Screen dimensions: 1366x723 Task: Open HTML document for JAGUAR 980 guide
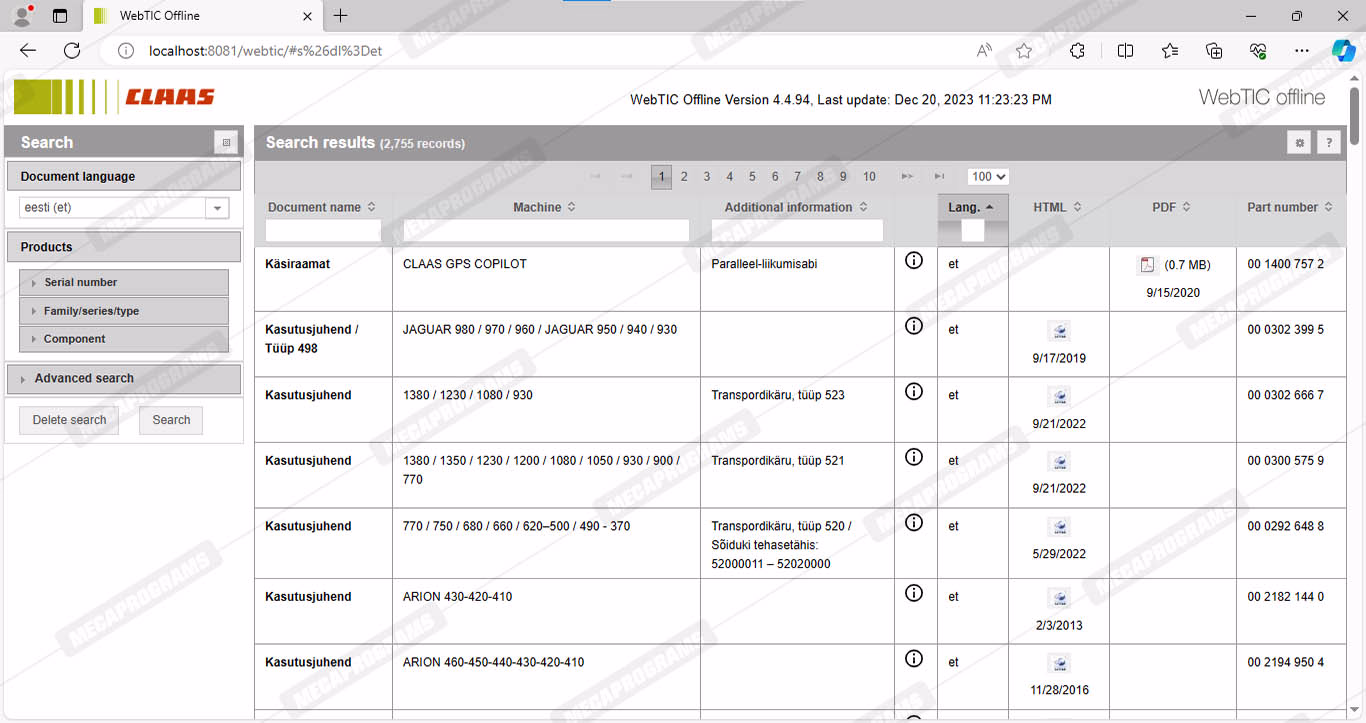tap(1059, 332)
